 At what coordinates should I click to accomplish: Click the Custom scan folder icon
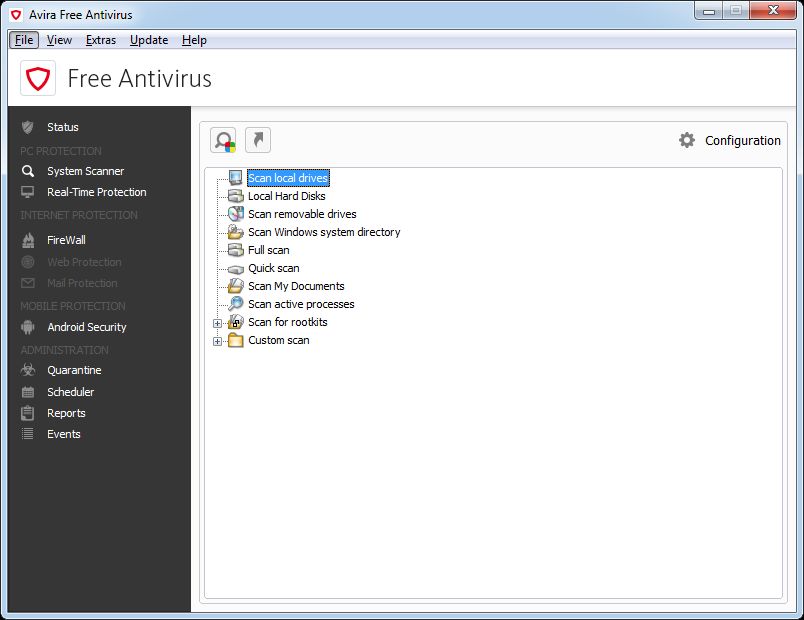(x=235, y=340)
